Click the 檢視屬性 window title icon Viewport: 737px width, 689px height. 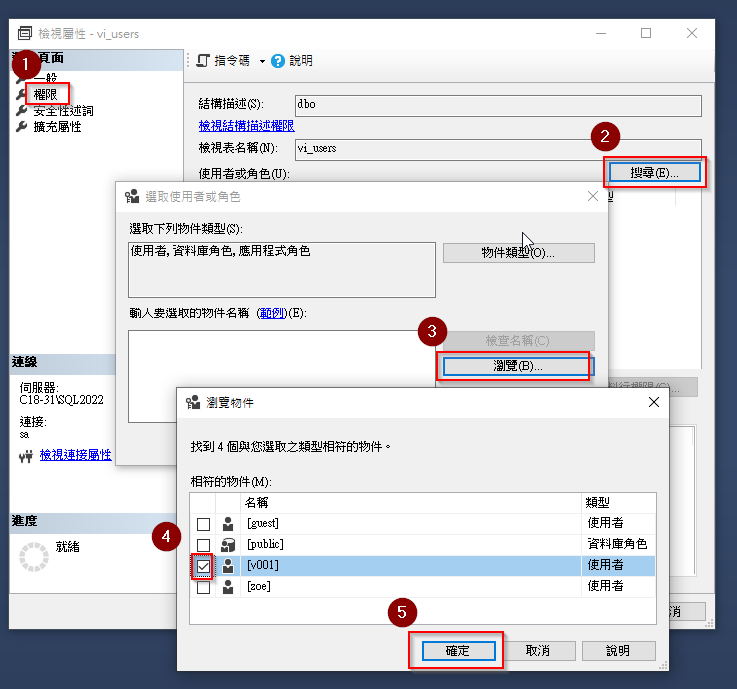(24, 33)
